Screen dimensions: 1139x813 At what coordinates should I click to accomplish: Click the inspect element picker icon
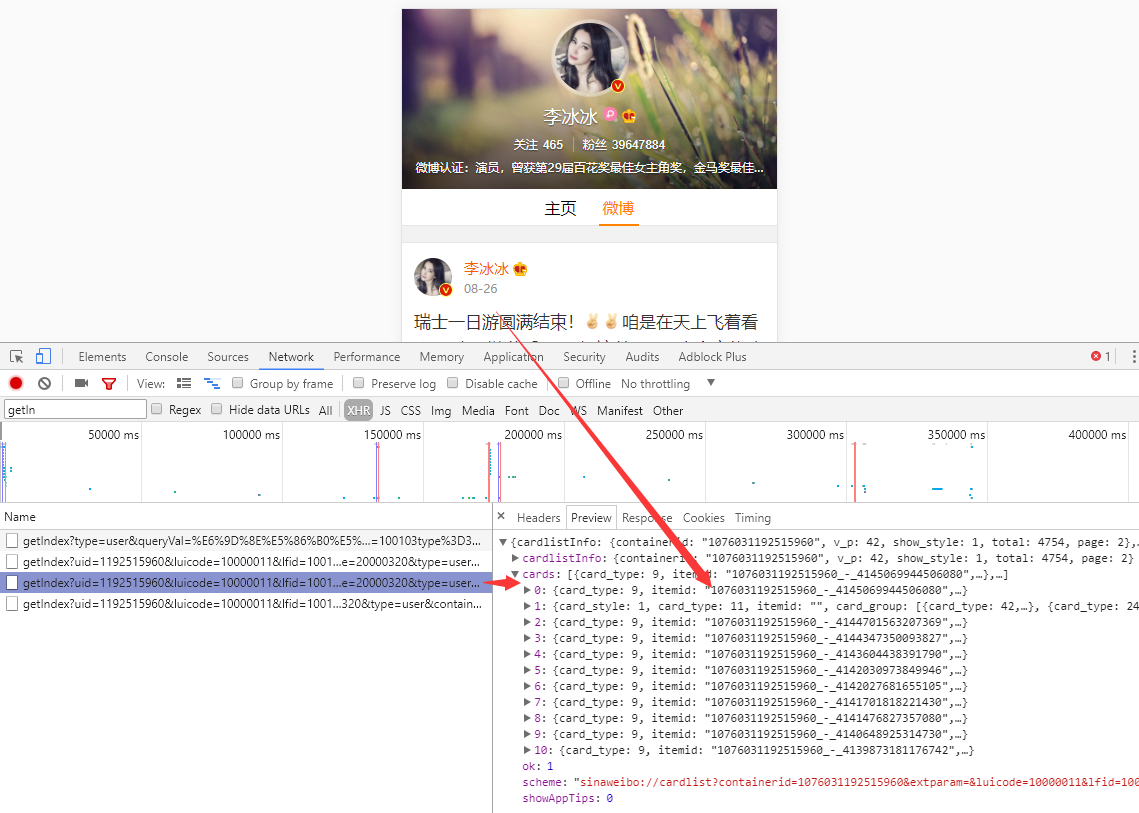tap(16, 356)
